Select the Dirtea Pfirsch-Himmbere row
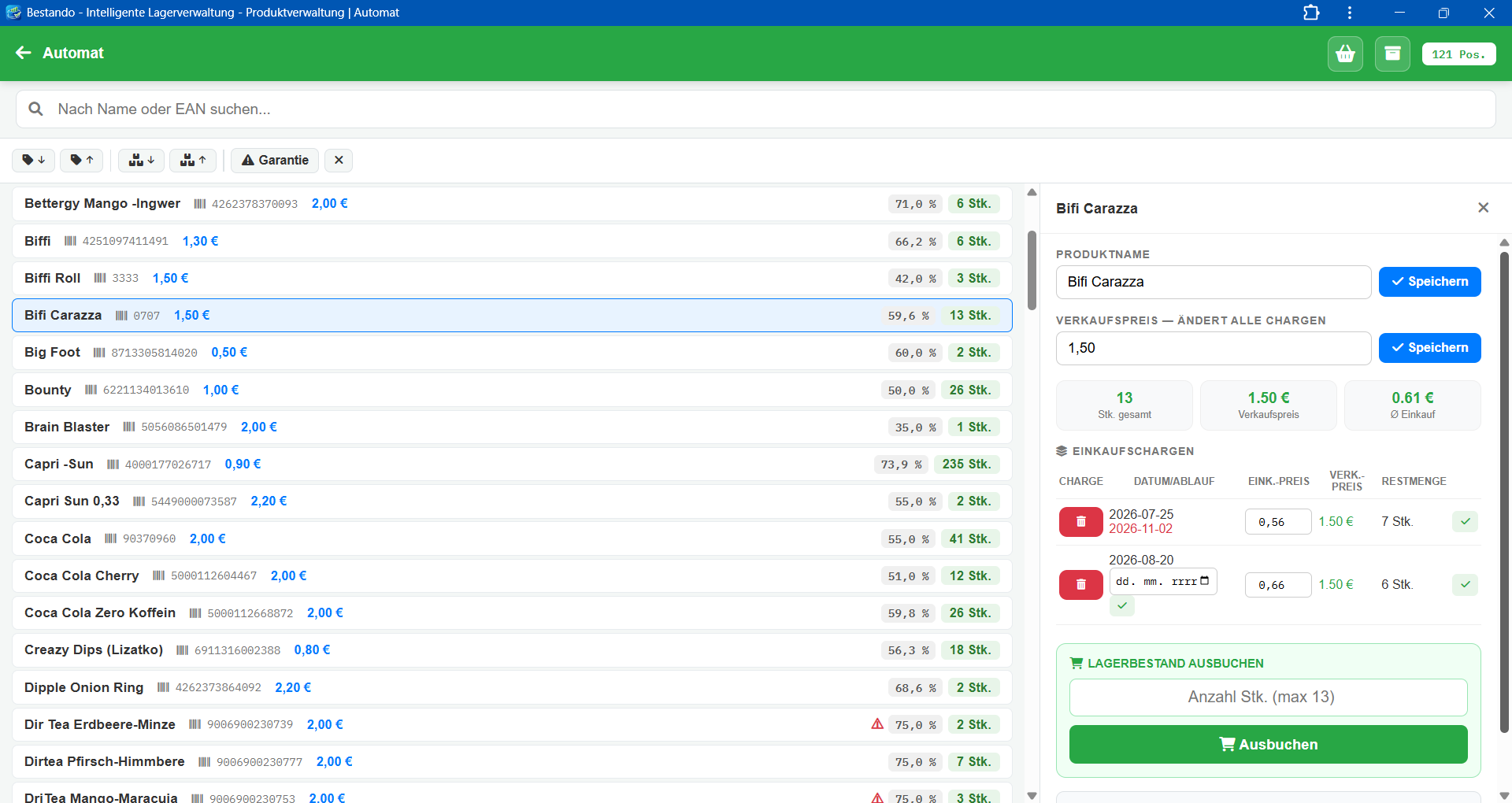Image resolution: width=1512 pixels, height=803 pixels. click(x=512, y=762)
